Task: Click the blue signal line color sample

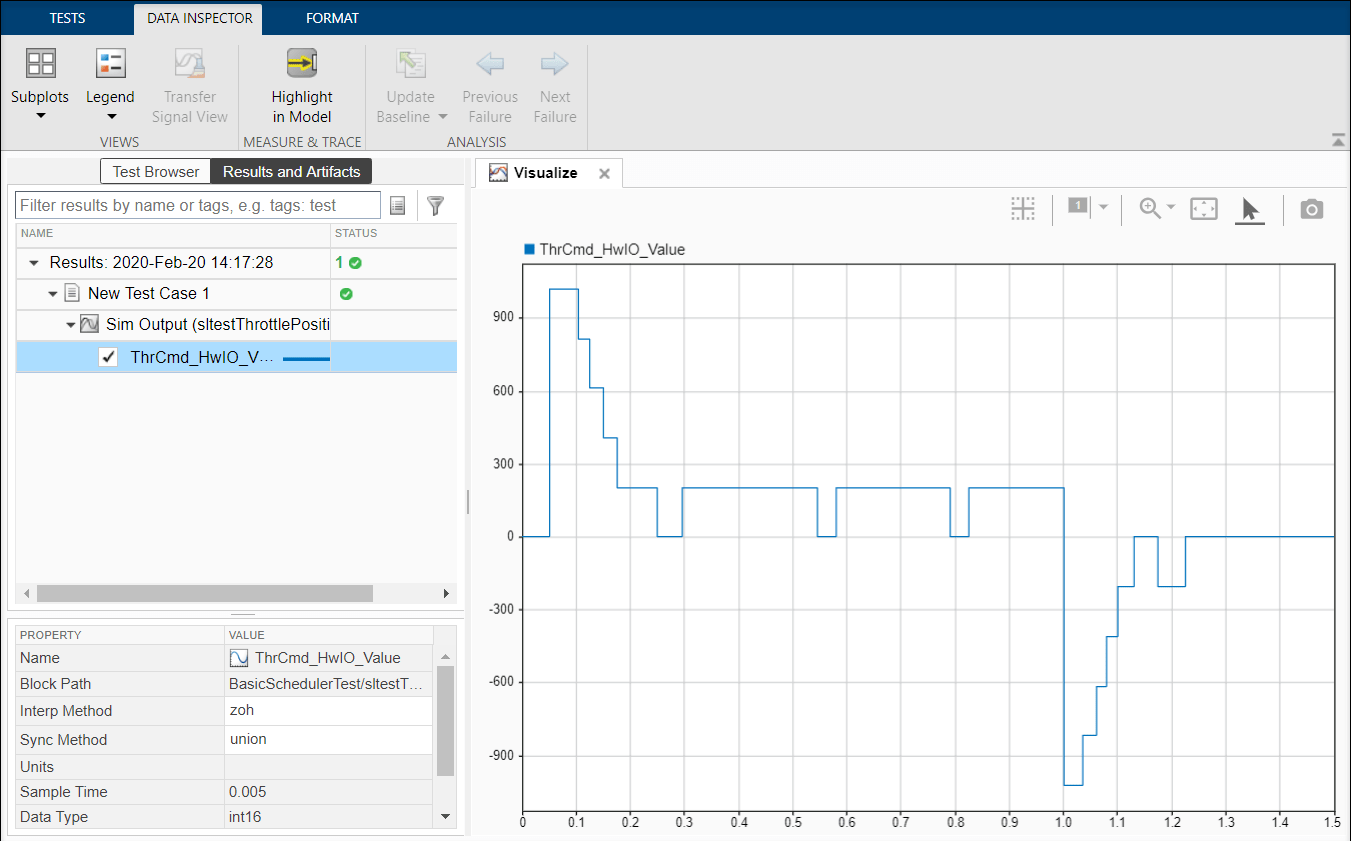Action: coord(305,356)
